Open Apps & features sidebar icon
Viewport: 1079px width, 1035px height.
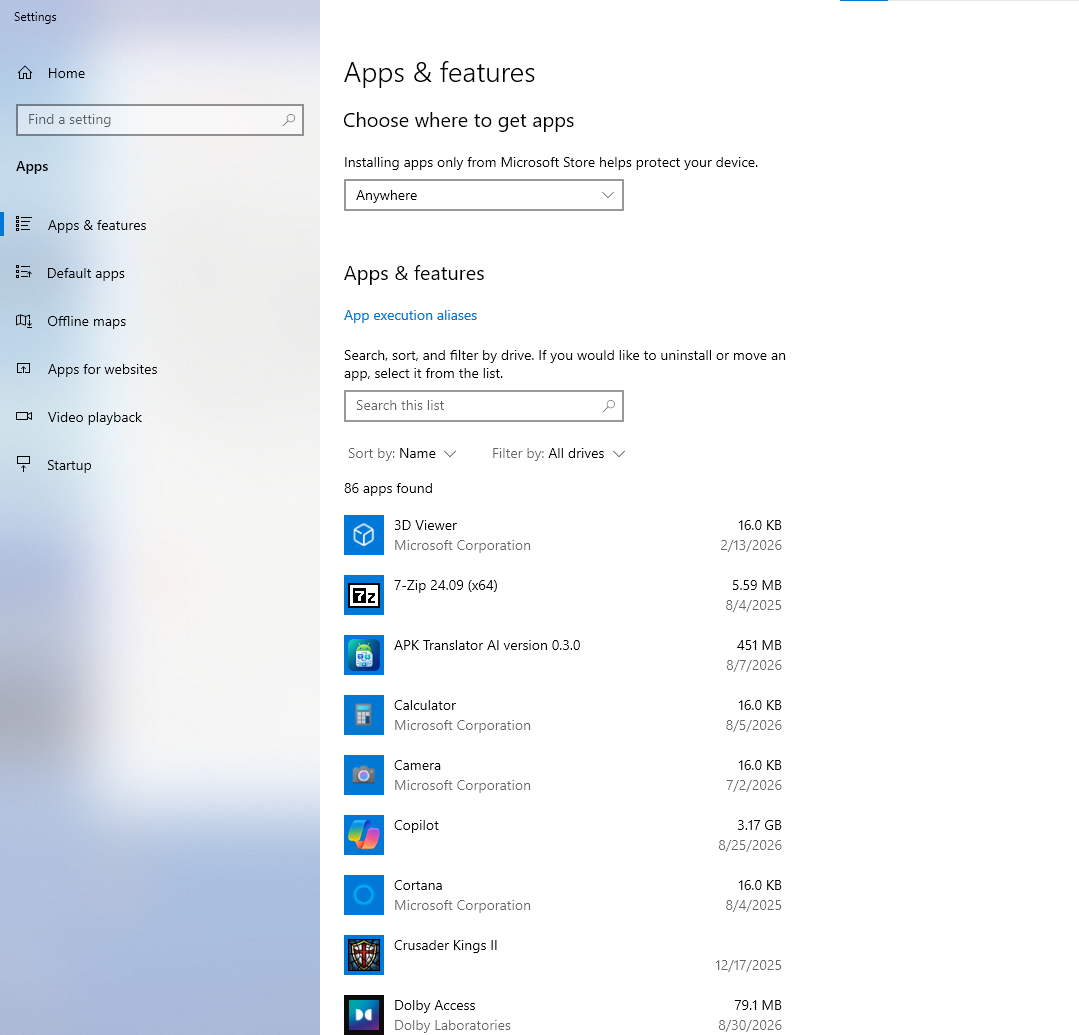(x=24, y=224)
